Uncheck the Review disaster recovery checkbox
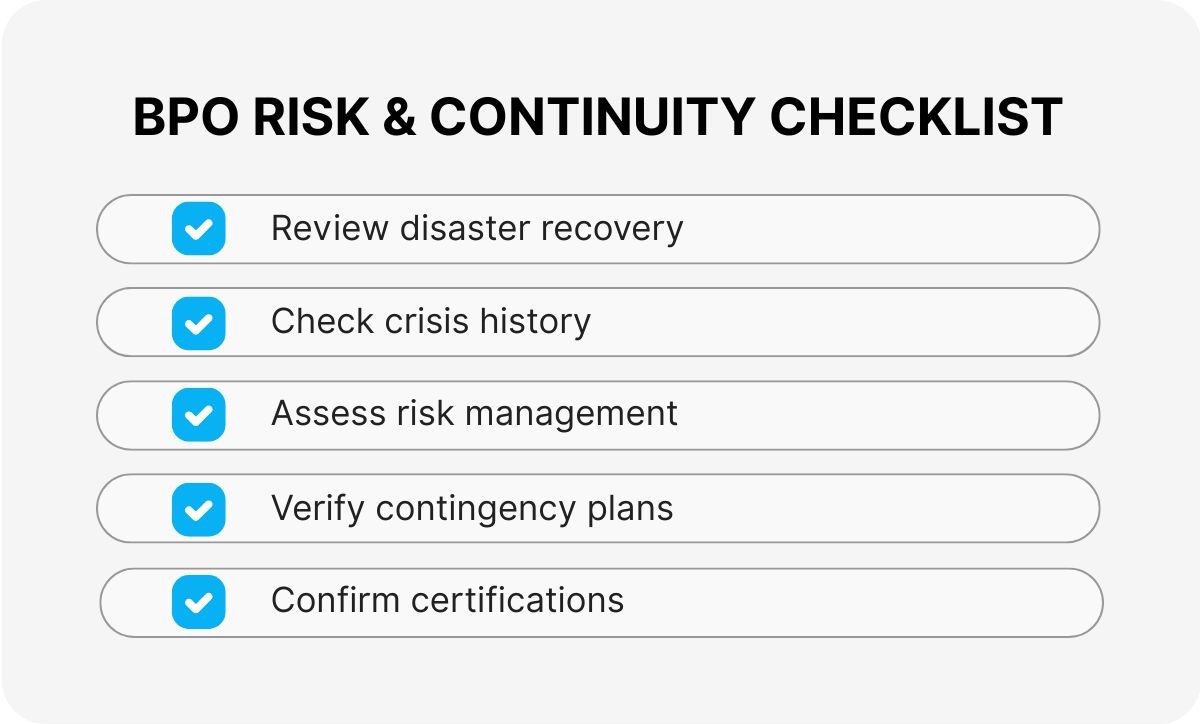Viewport: 1200px width, 724px height. tap(198, 229)
